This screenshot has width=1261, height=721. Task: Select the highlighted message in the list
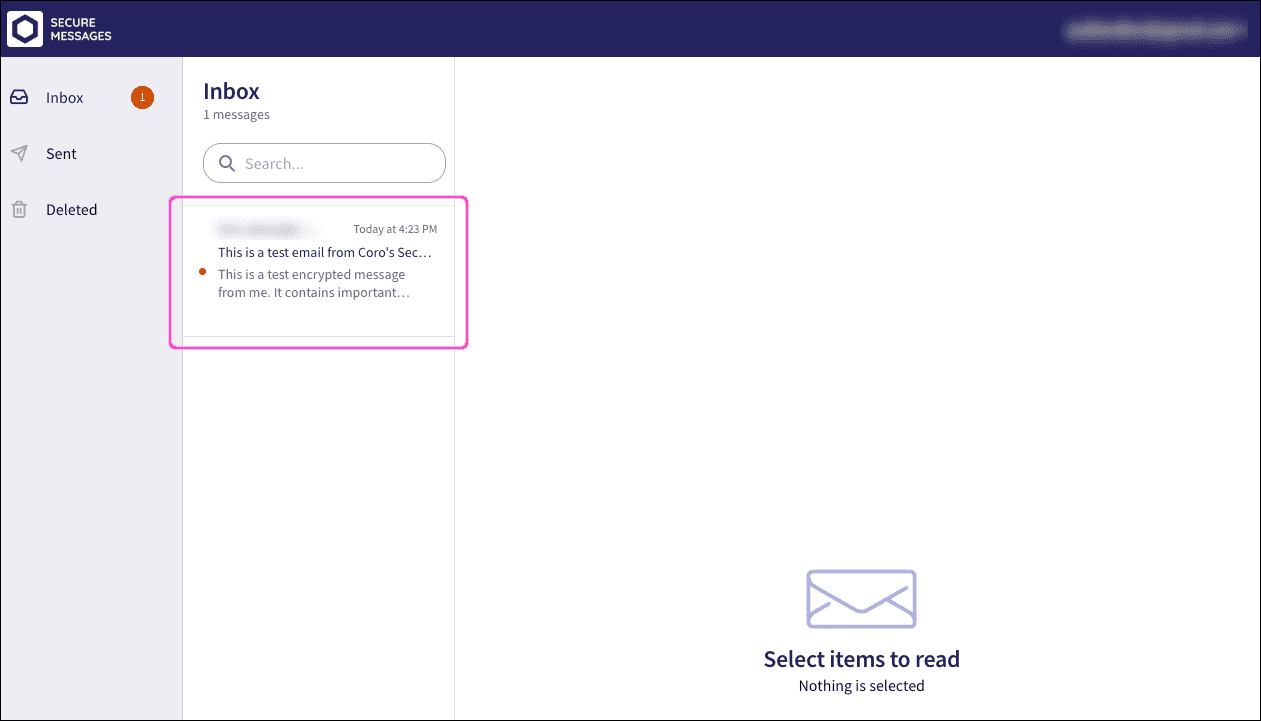coord(318,271)
